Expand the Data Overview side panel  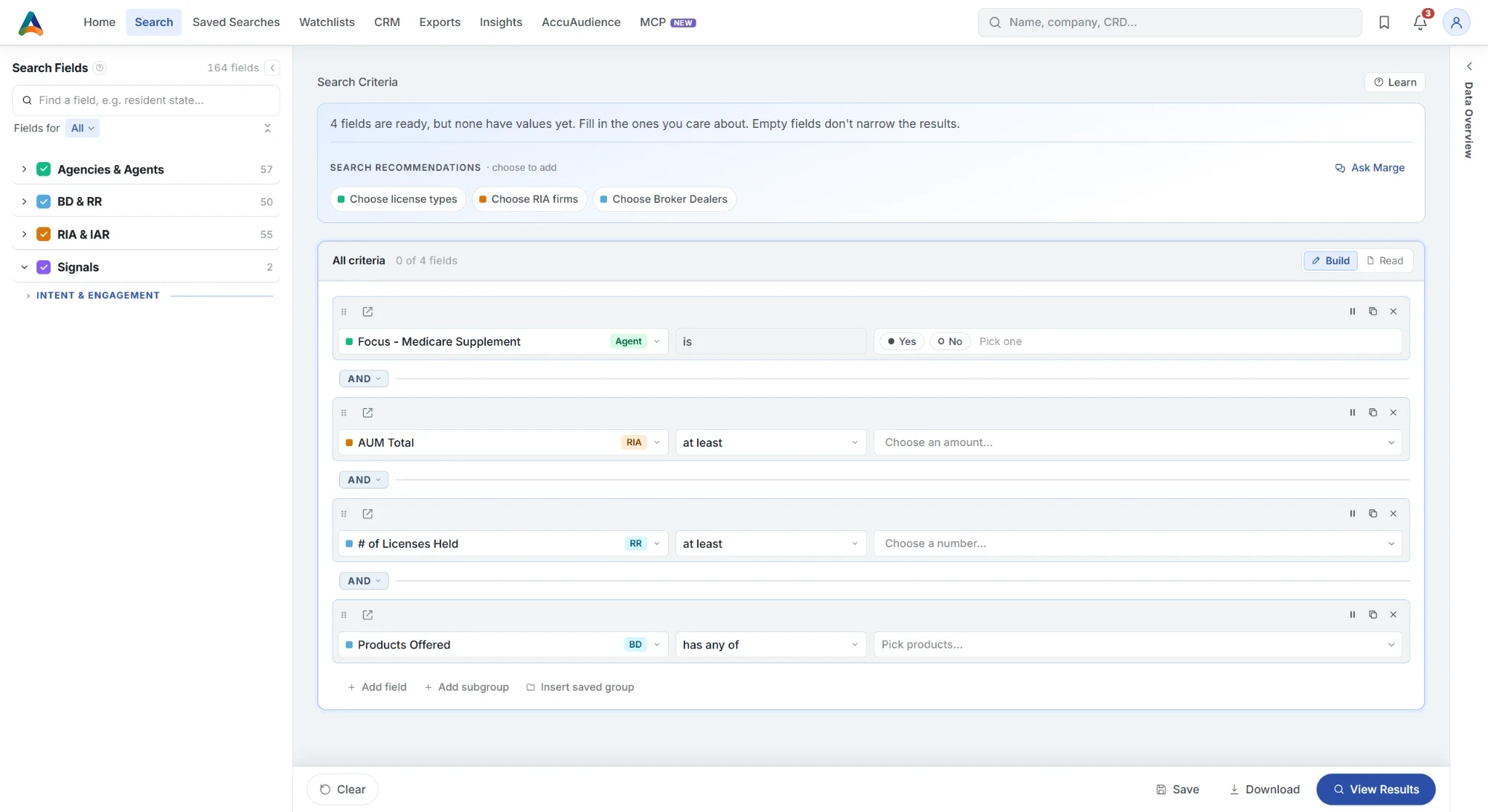pos(1469,66)
